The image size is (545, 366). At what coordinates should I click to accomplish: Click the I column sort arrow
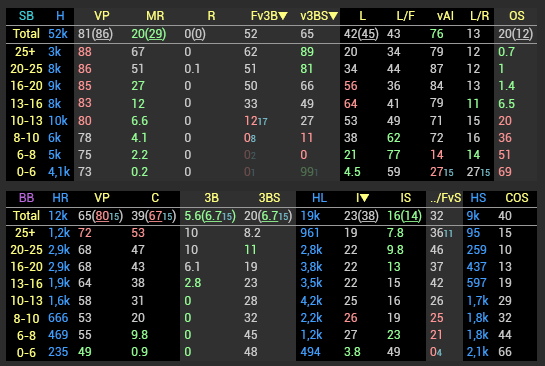pyautogui.click(x=364, y=198)
